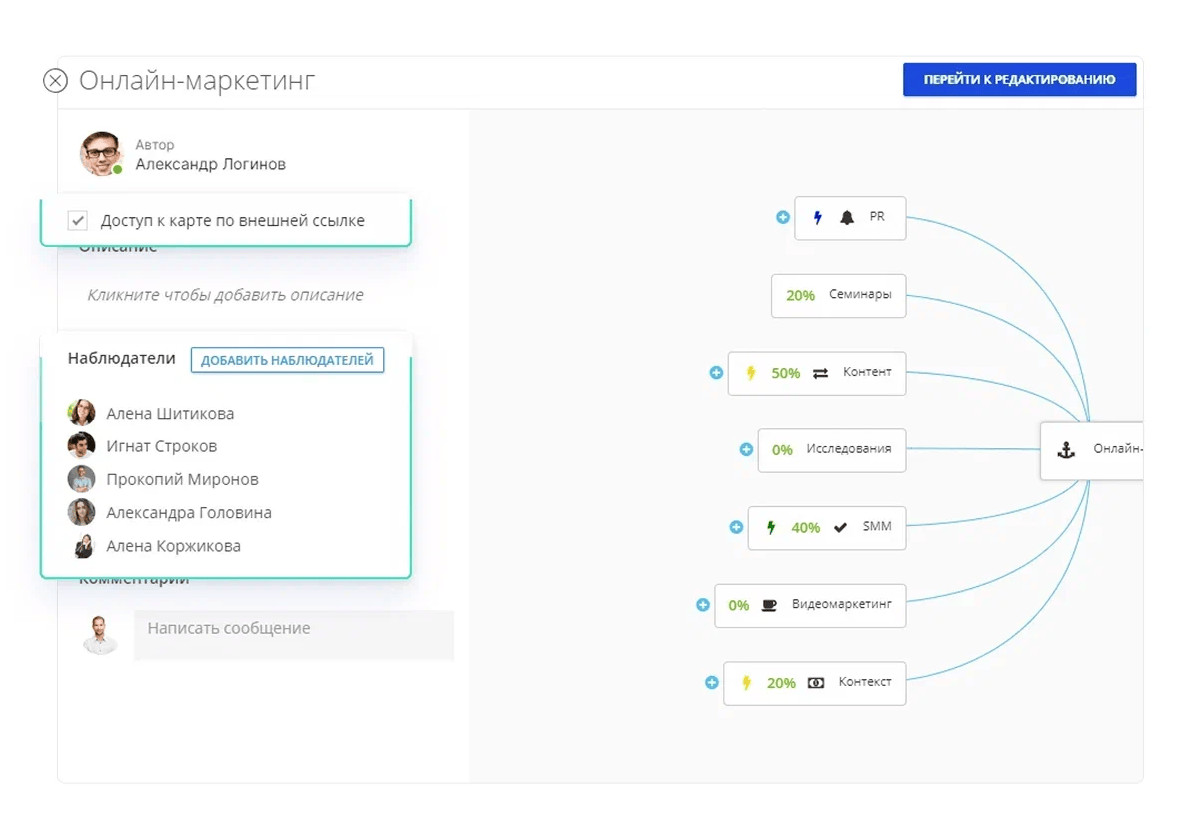
Task: Click the 20% progress in Семинары node
Action: point(800,296)
